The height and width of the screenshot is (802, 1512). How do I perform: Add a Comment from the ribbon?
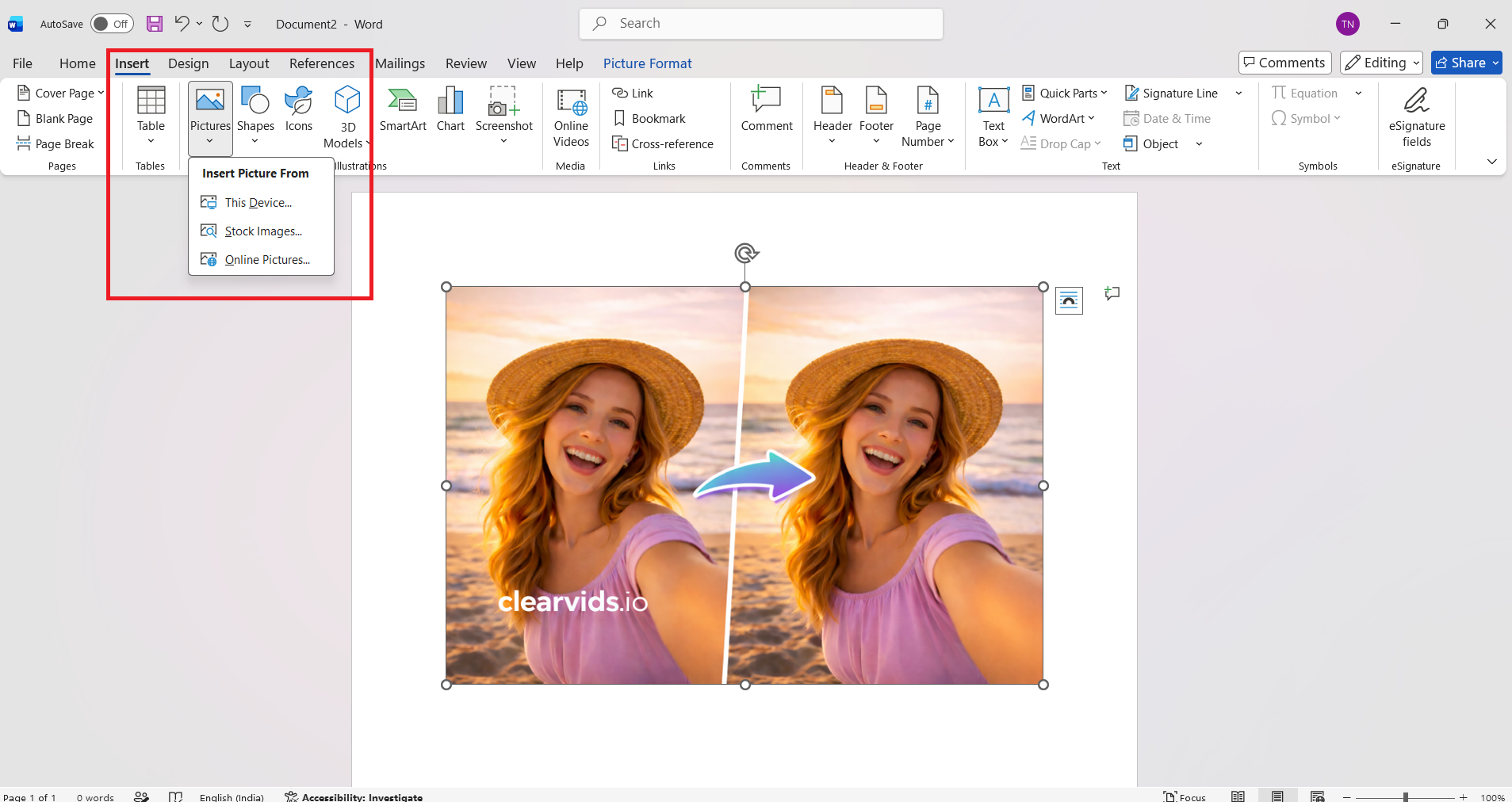click(x=767, y=109)
